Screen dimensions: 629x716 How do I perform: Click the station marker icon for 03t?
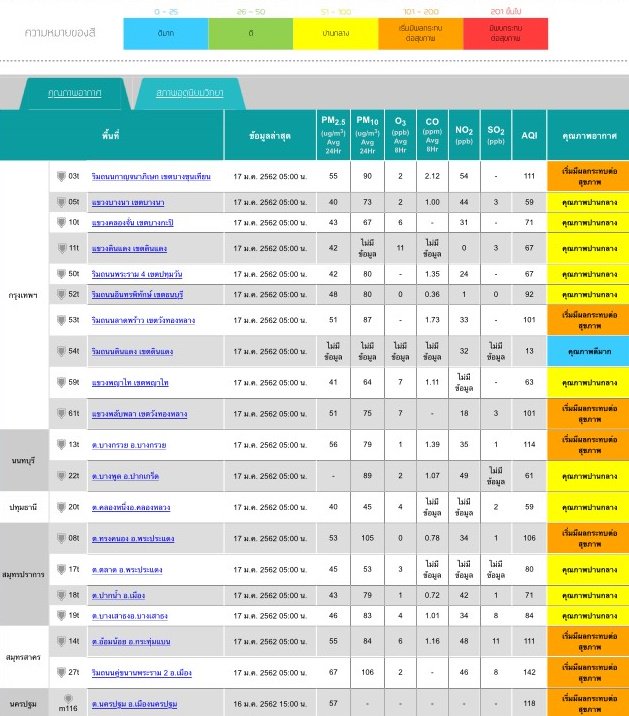[61, 176]
